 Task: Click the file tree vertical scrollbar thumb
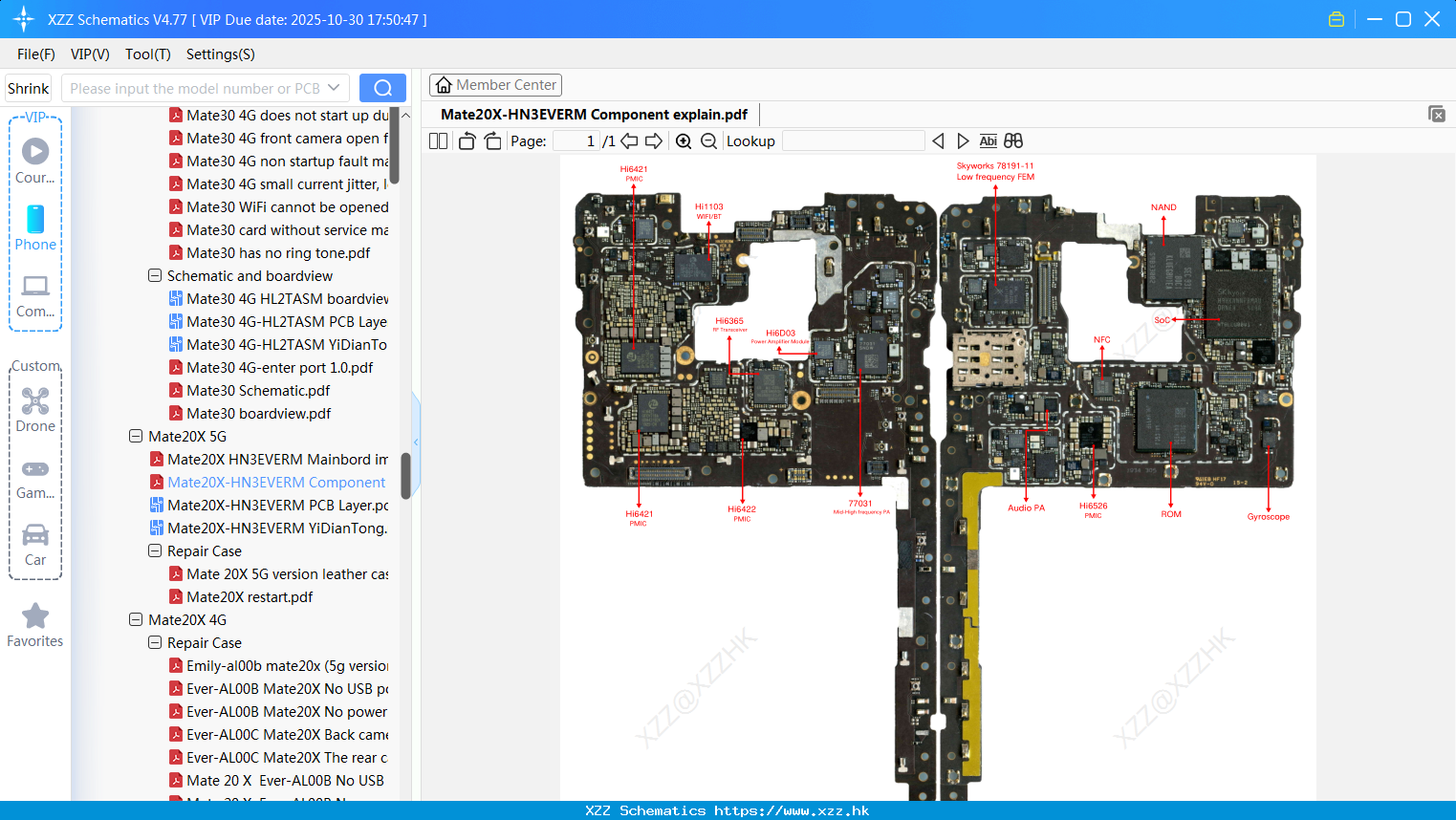(405, 475)
